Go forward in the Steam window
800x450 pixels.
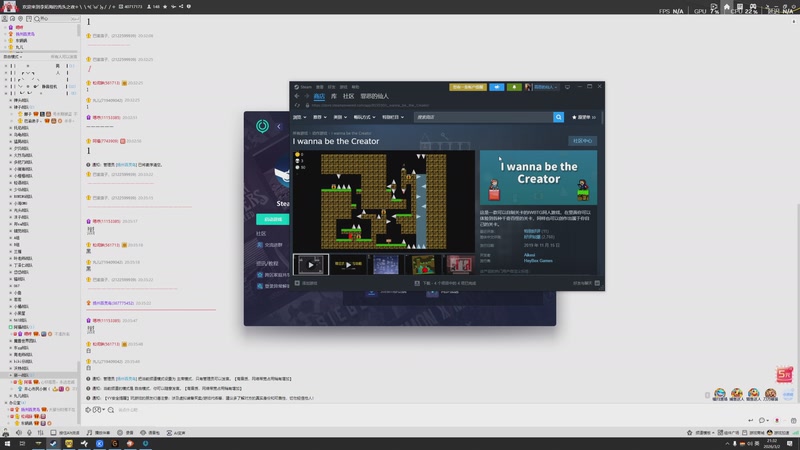coord(307,96)
